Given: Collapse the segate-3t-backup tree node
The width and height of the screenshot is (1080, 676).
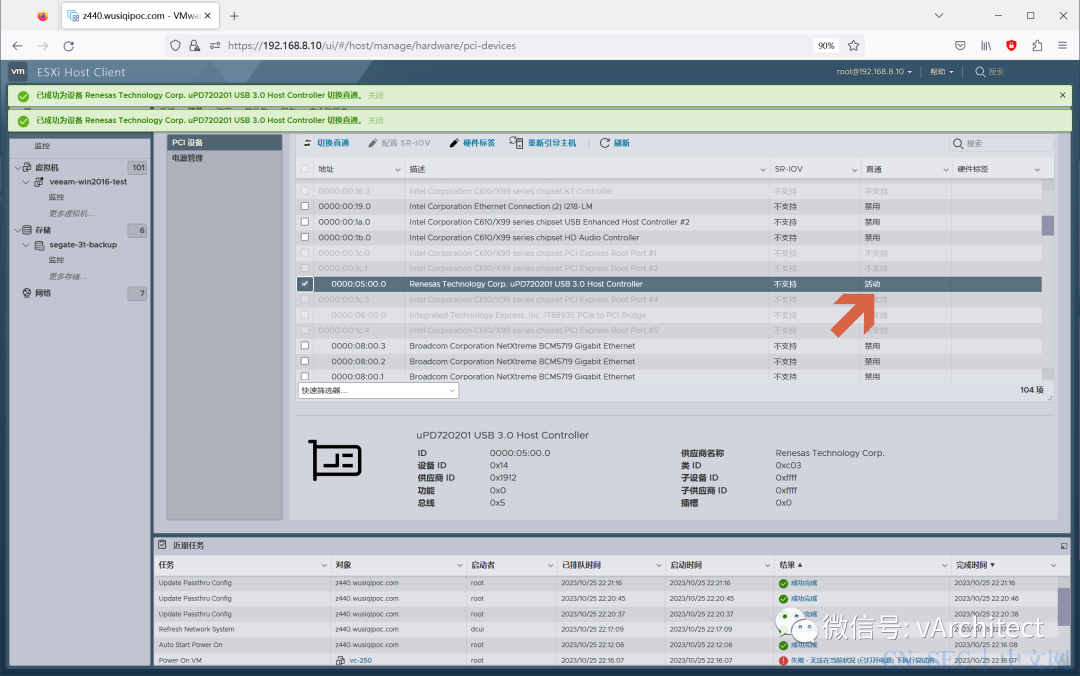Looking at the screenshot, I should point(26,245).
